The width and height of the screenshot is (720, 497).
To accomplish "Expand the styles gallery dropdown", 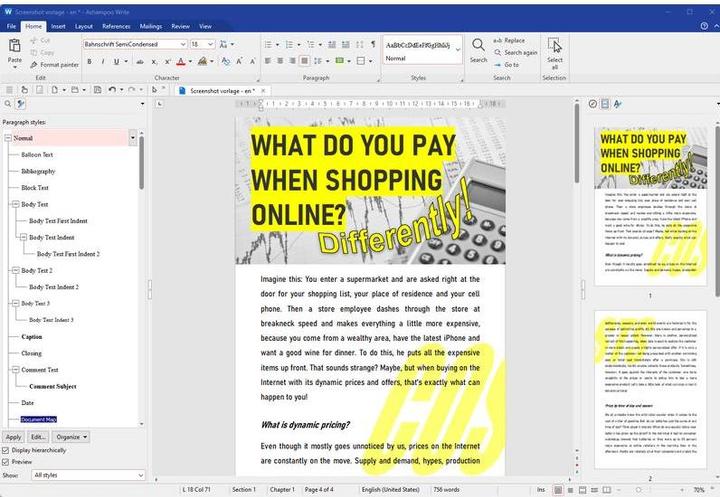I will pos(458,50).
